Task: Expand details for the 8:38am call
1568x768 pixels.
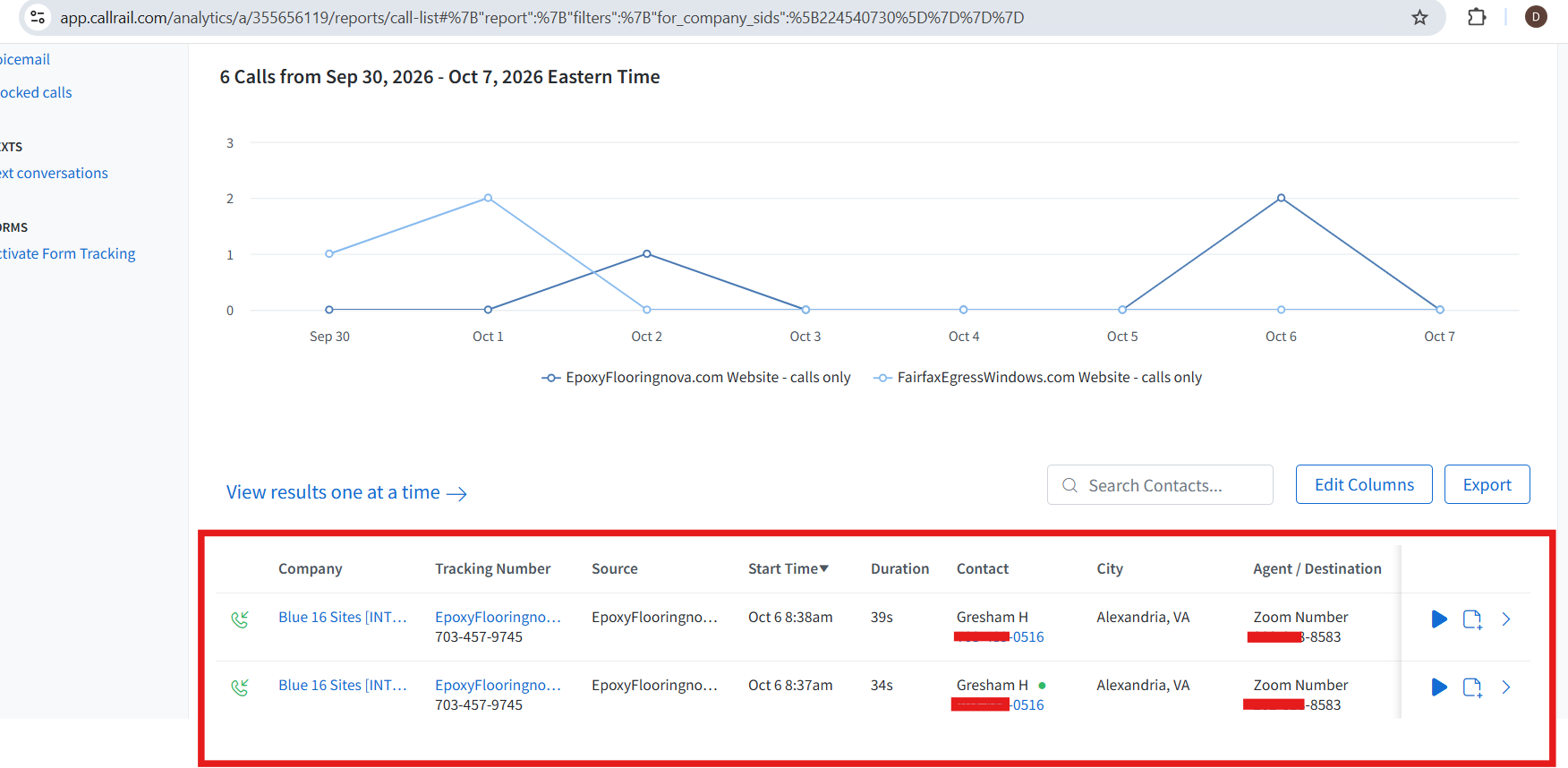Action: coord(1506,619)
